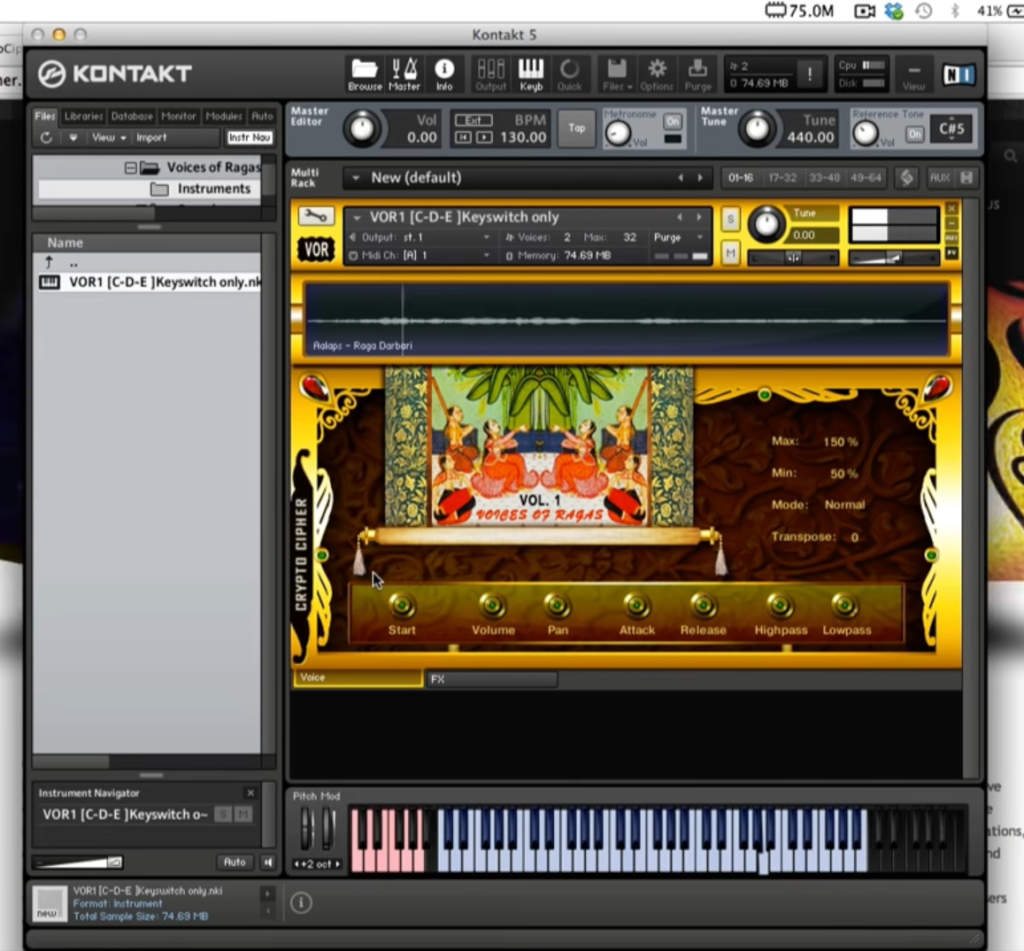Click the Lowpass filter knob
The height and width of the screenshot is (951, 1024).
coord(844,605)
